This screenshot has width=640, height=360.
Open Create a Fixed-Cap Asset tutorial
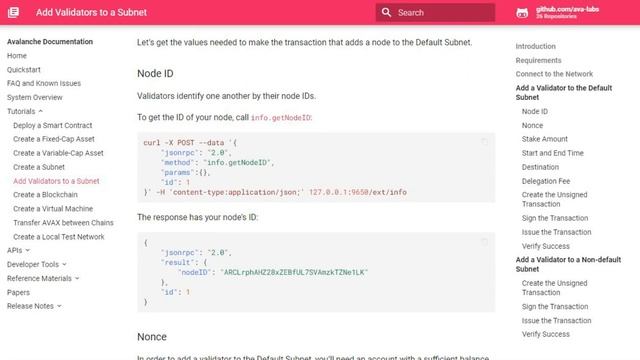(x=54, y=139)
